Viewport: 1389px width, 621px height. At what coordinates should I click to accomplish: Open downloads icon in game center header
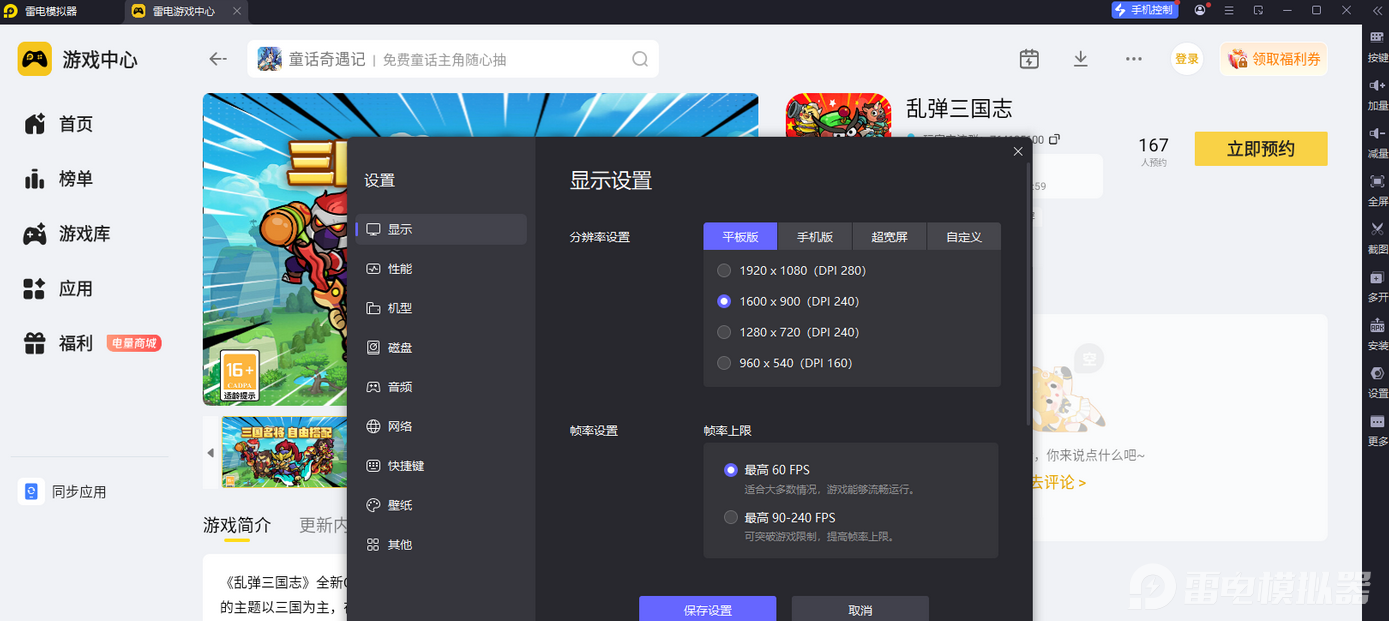[1080, 59]
